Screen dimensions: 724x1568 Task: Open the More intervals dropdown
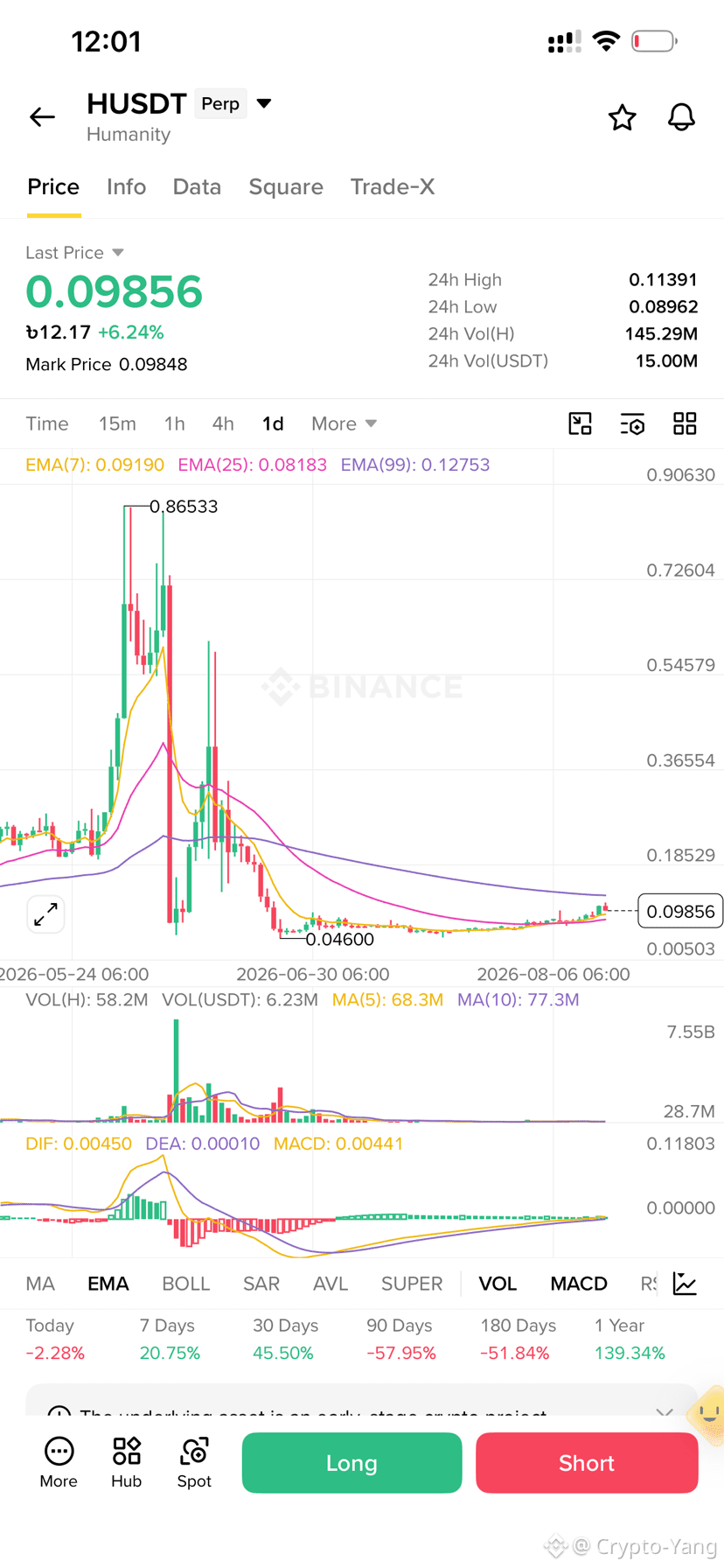pos(345,423)
